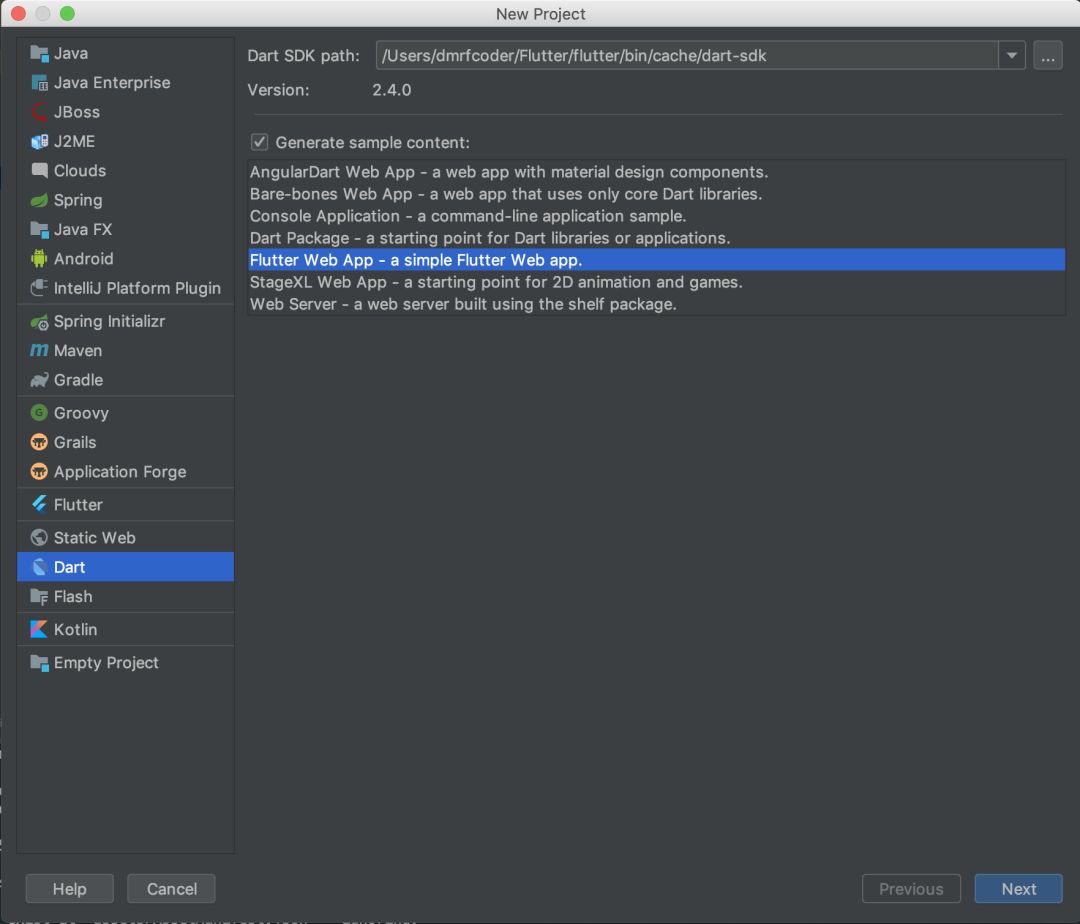Select Empty Project label

click(x=106, y=663)
